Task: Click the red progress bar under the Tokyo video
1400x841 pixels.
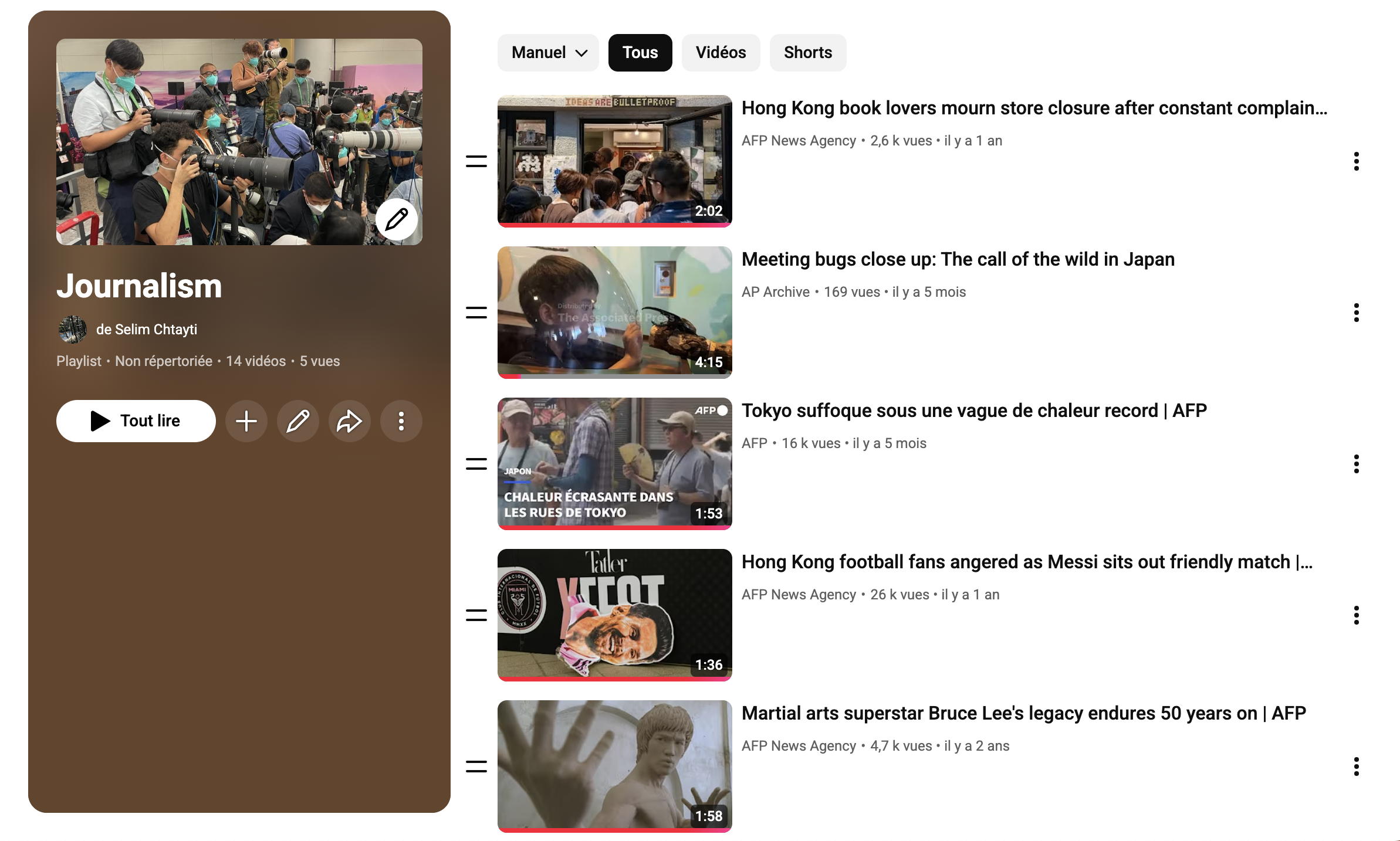Action: click(614, 528)
